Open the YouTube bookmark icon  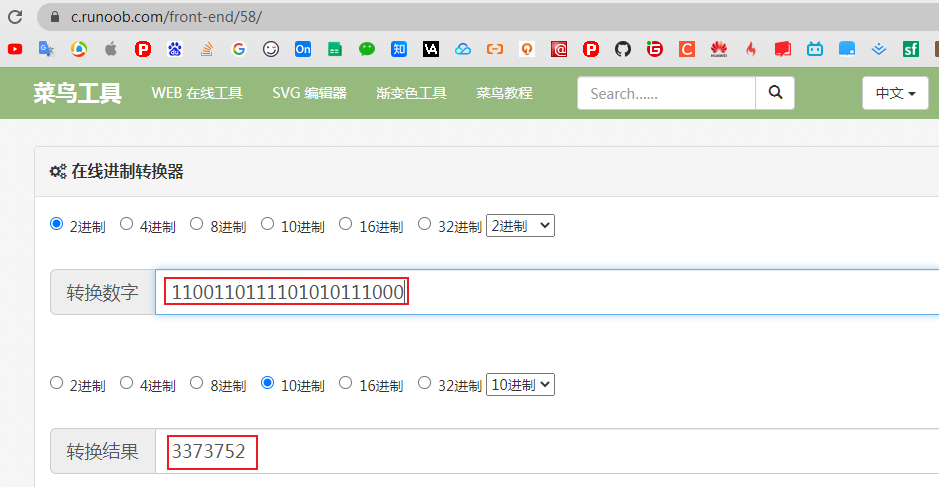tap(15, 49)
